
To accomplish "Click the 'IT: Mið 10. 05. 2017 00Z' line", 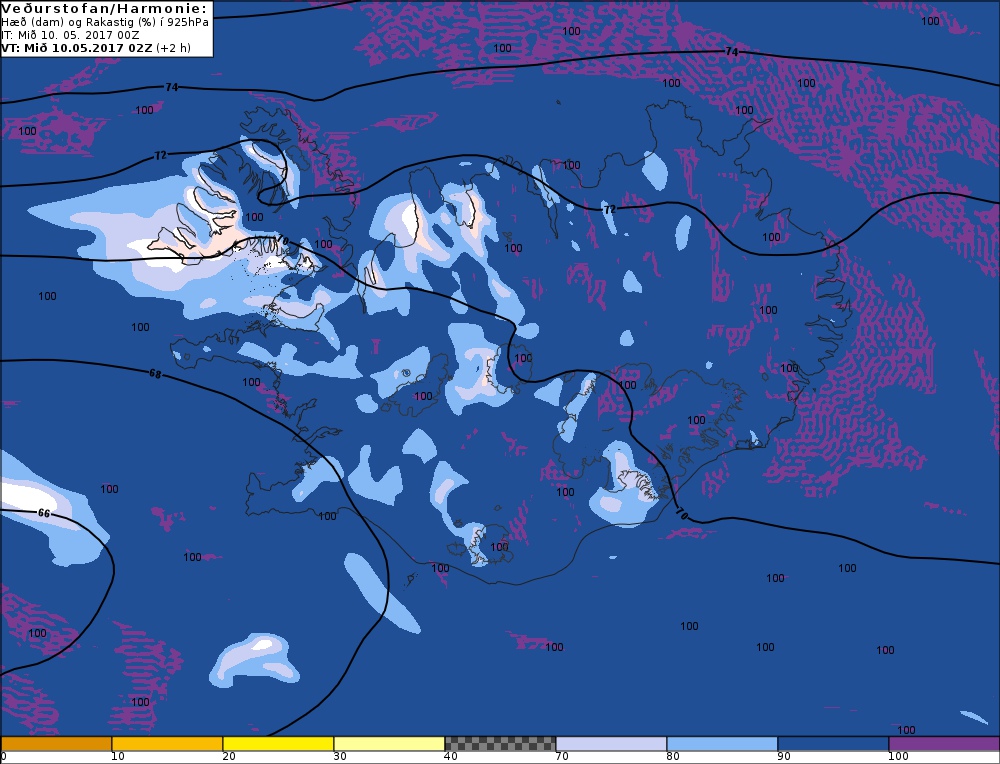I will [x=70, y=35].
